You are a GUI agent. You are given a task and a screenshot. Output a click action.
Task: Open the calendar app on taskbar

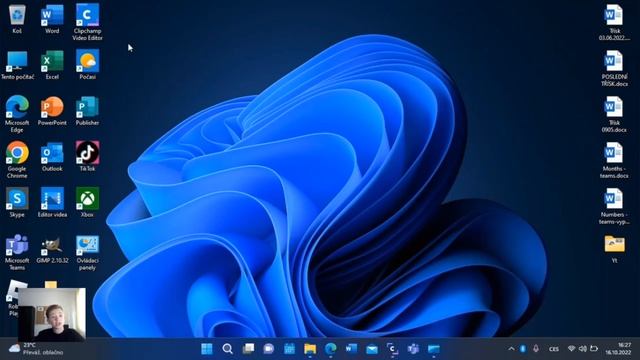coord(289,349)
